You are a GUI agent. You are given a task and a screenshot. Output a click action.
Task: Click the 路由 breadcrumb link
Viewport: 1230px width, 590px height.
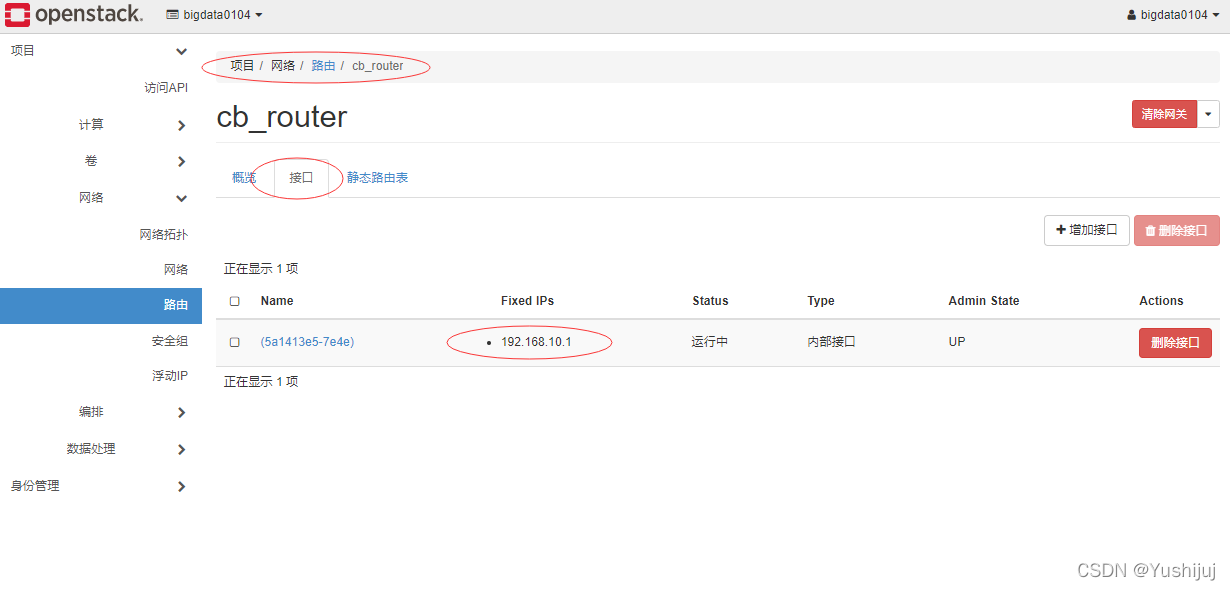click(x=323, y=66)
